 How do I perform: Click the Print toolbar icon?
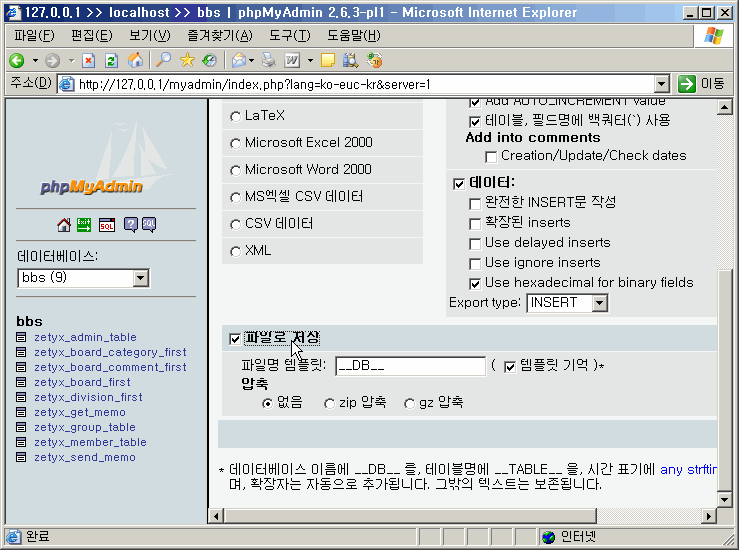tap(269, 60)
